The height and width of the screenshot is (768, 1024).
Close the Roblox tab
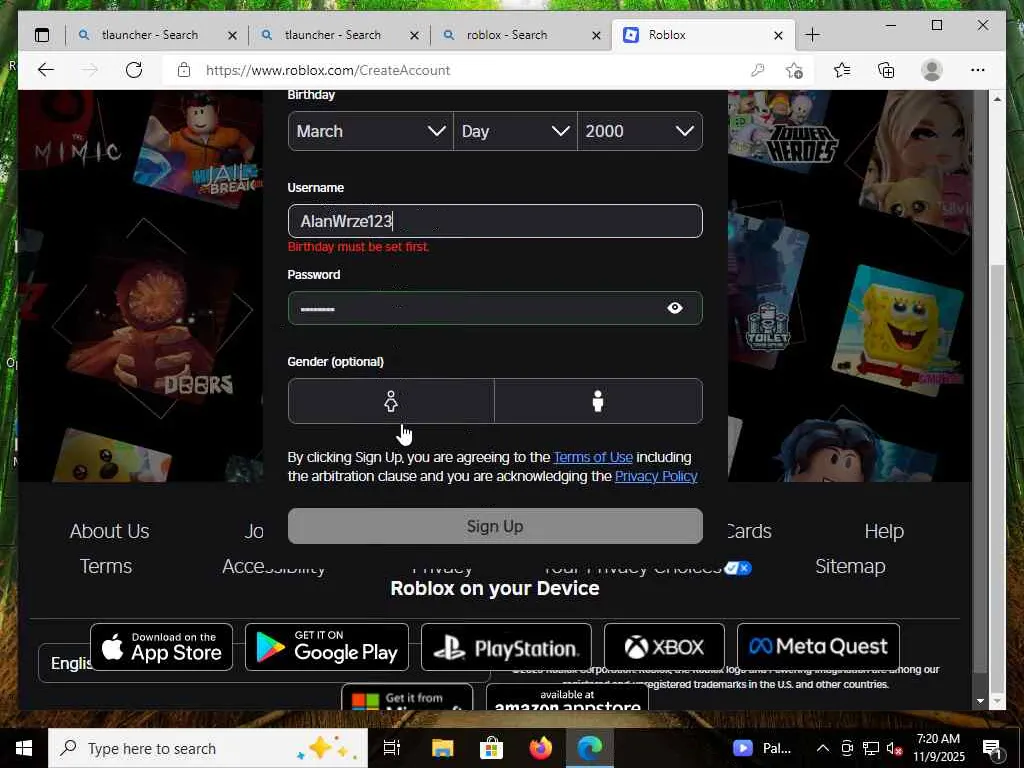pyautogui.click(x=778, y=35)
